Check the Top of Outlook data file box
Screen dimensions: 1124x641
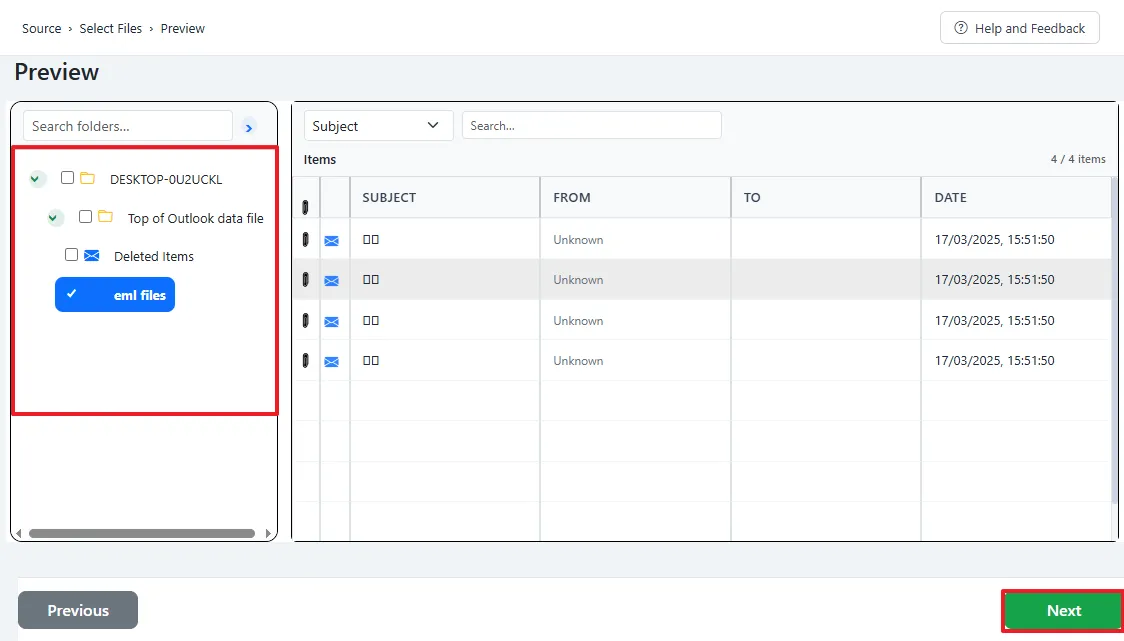coord(85,217)
